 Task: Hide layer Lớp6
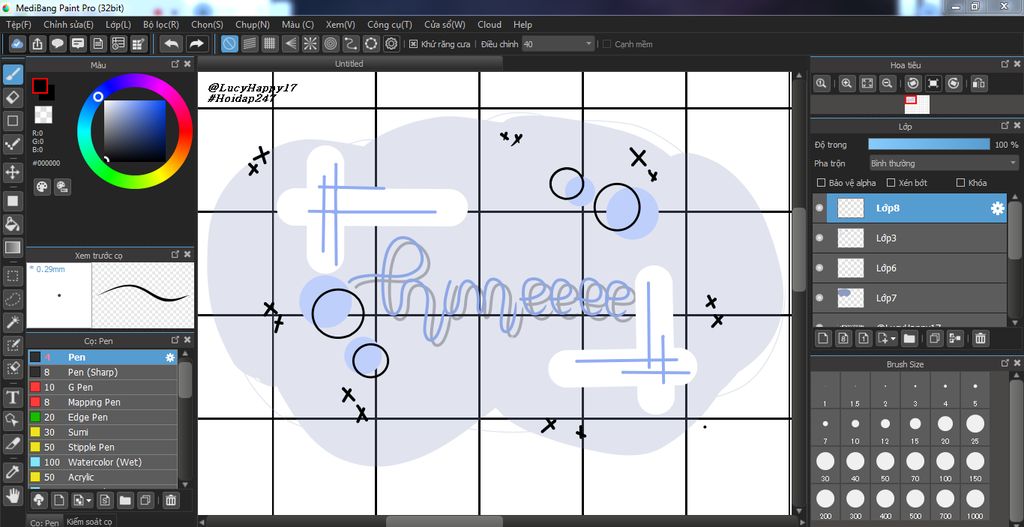click(820, 268)
